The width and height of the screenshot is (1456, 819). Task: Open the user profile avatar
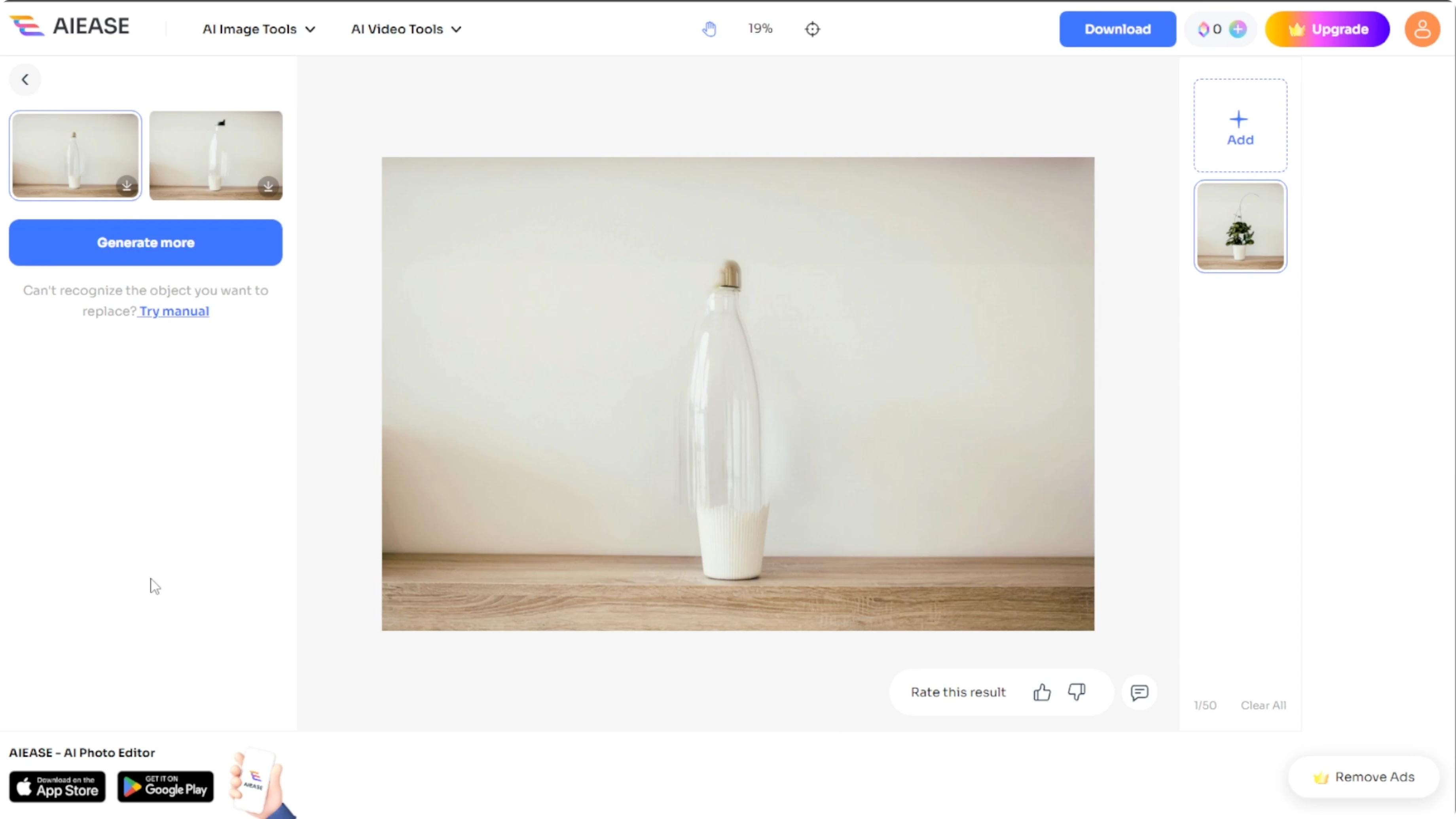(x=1422, y=29)
